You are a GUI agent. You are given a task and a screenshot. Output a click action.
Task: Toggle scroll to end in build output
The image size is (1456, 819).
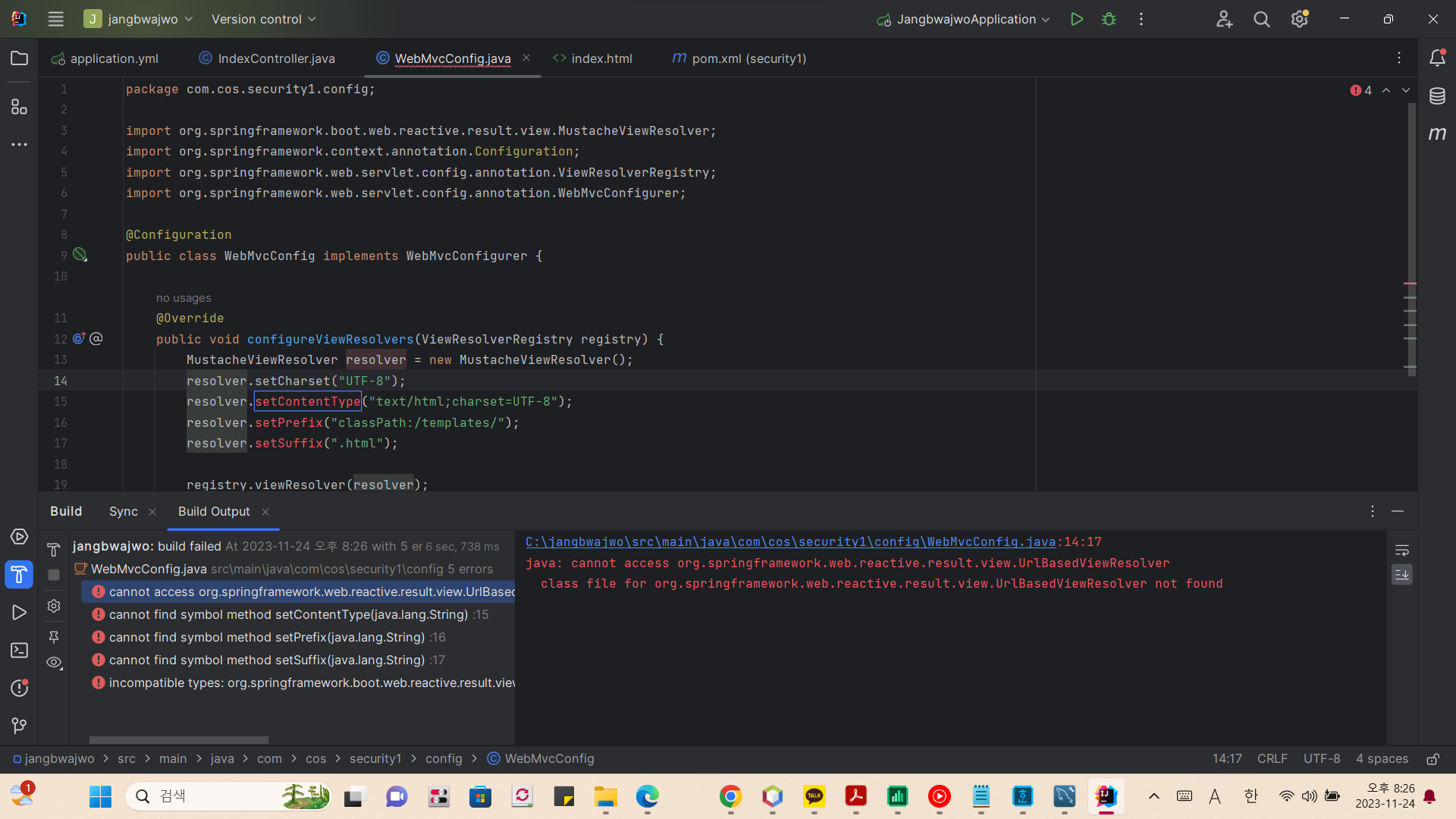click(x=1402, y=575)
